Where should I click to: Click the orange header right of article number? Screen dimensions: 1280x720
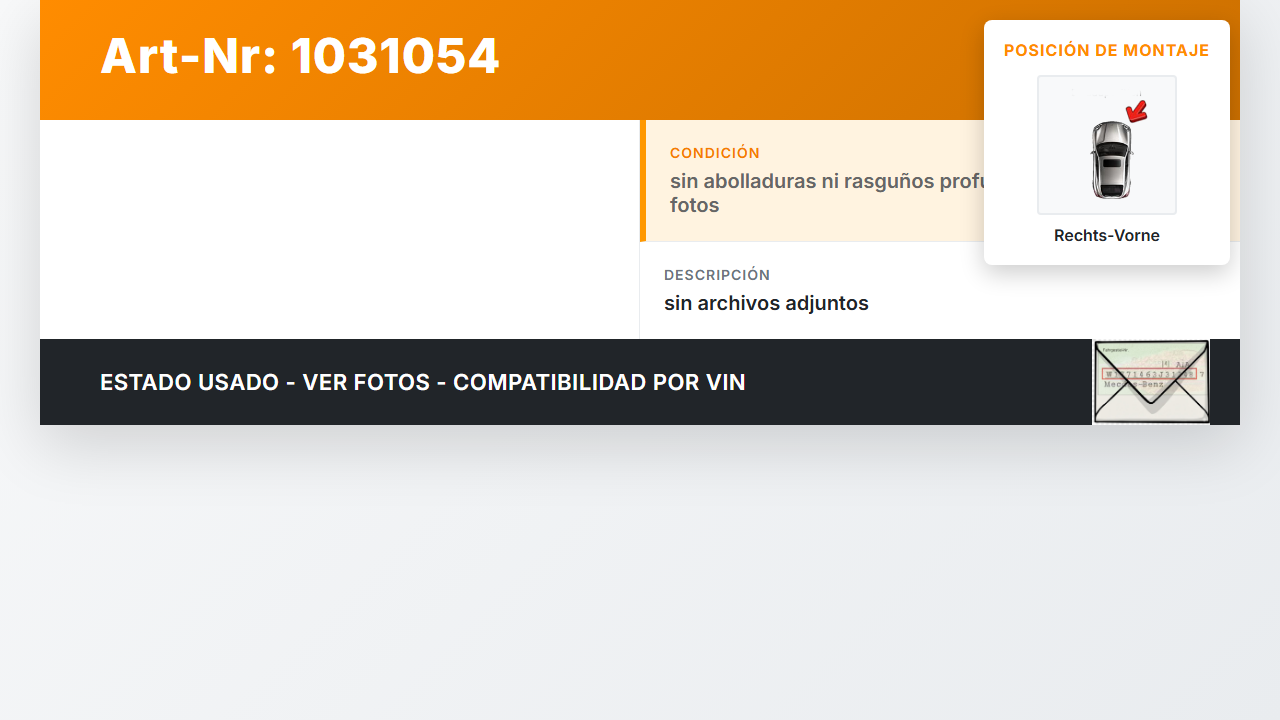point(740,60)
